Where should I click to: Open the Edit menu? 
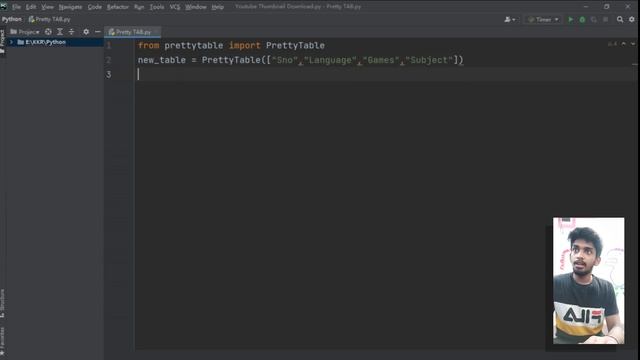pos(31,7)
